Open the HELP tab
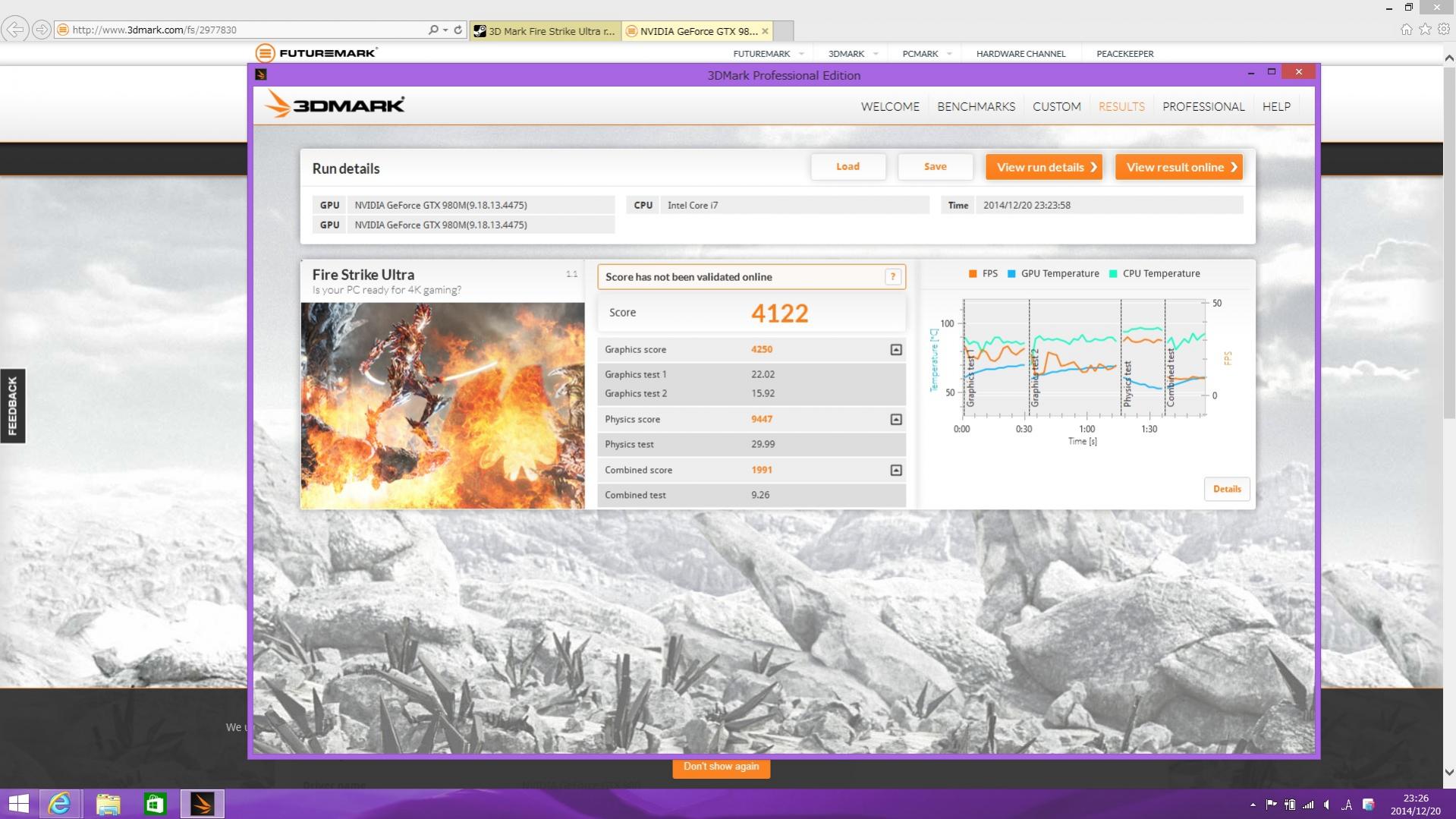Viewport: 1456px width, 819px height. pos(1276,106)
